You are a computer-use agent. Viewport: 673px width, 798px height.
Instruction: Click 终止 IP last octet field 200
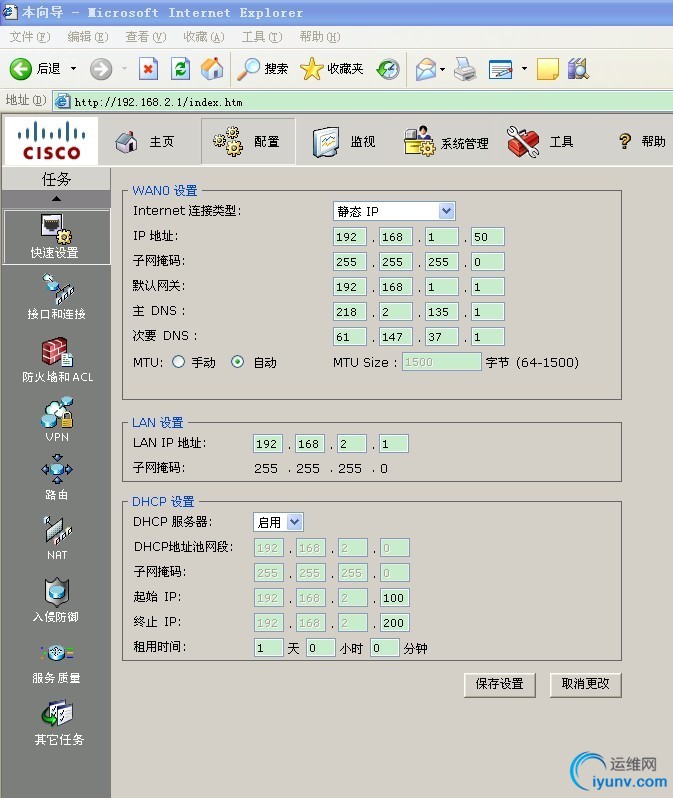(x=395, y=622)
